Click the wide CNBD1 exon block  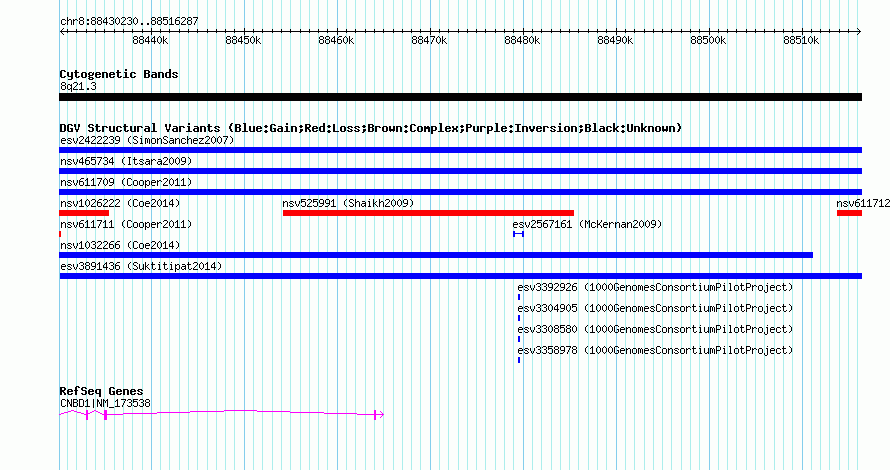(106, 415)
